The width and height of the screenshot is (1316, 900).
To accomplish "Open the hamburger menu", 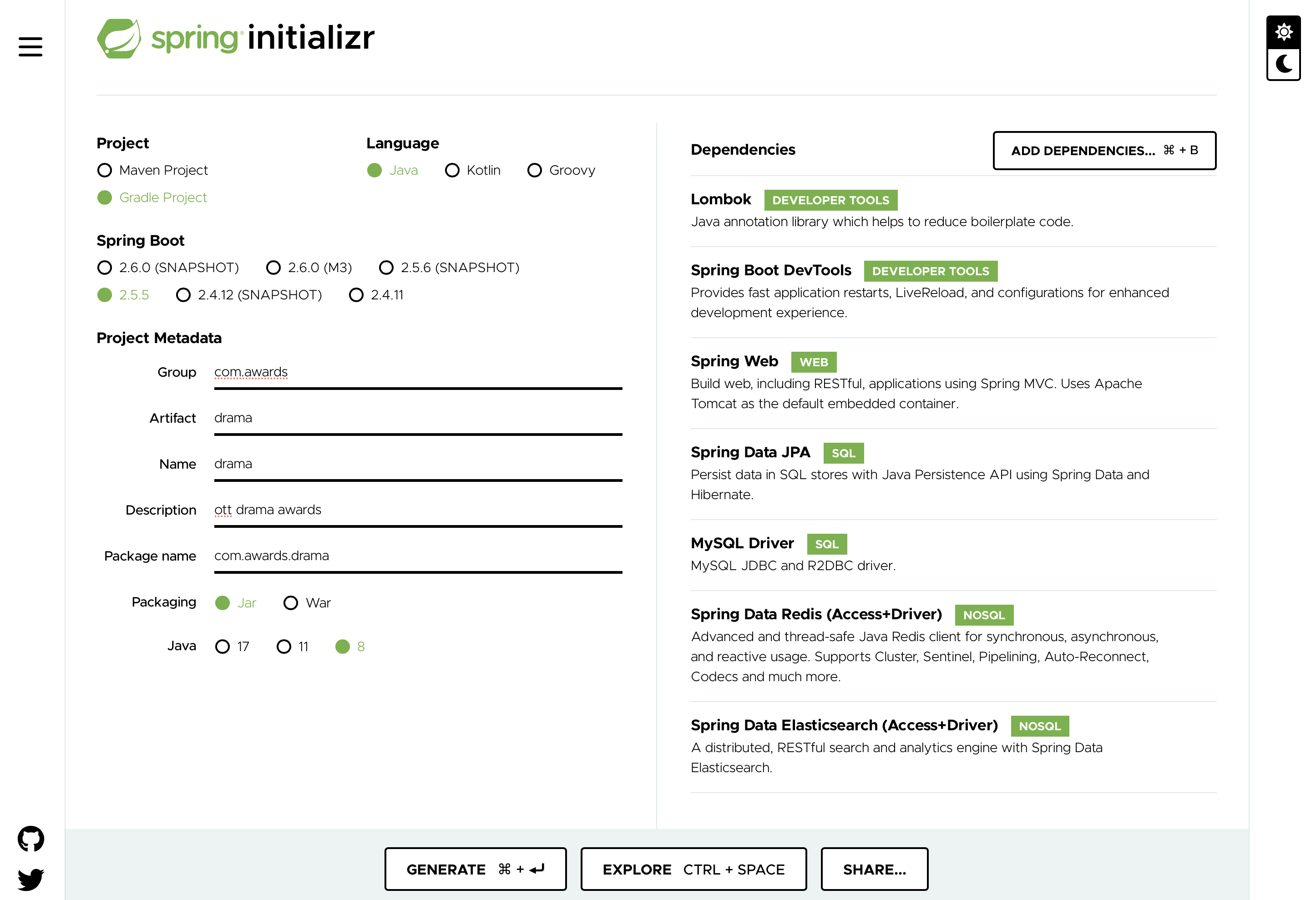I will coord(30,47).
